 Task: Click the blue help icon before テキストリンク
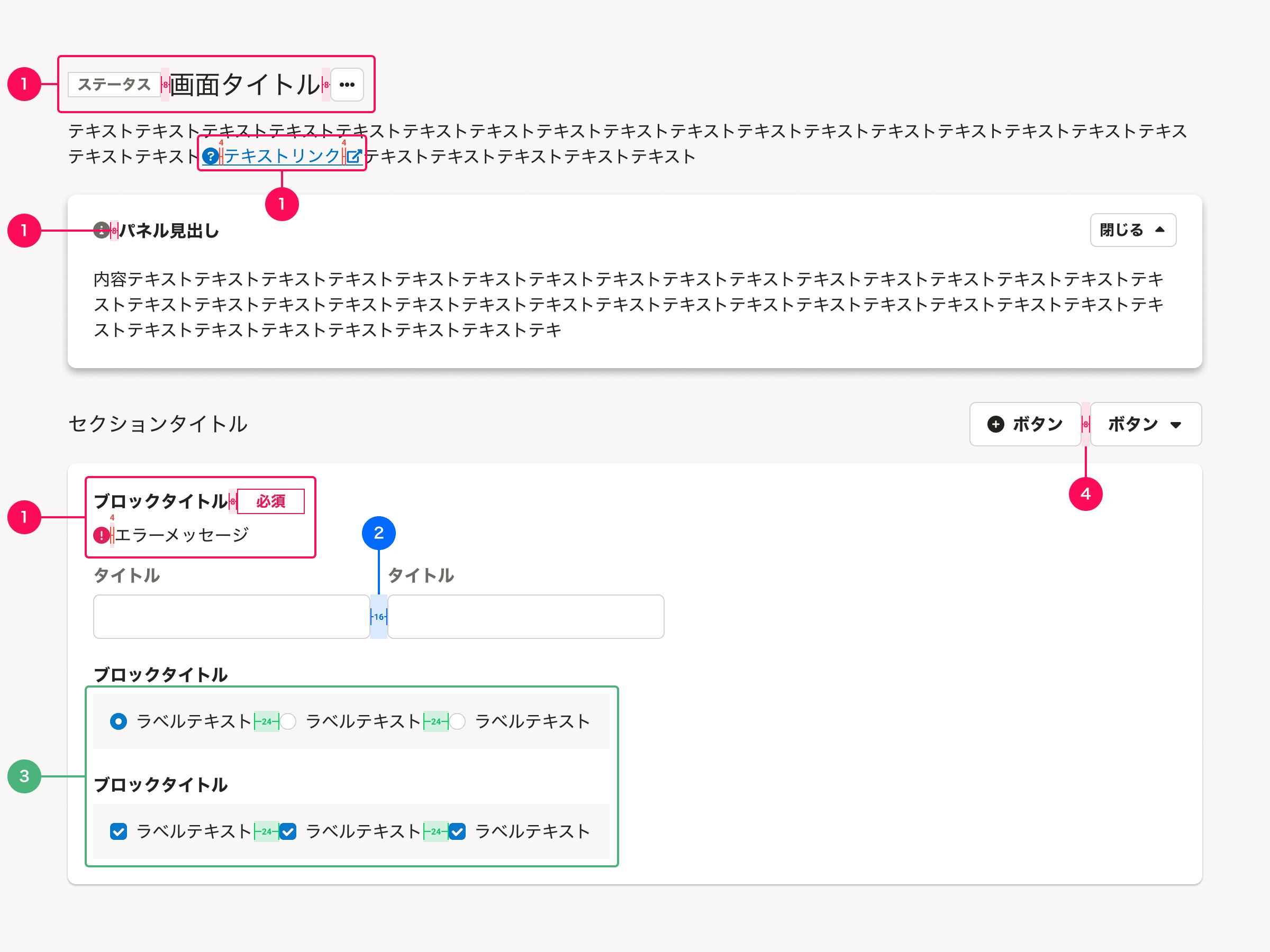[211, 155]
